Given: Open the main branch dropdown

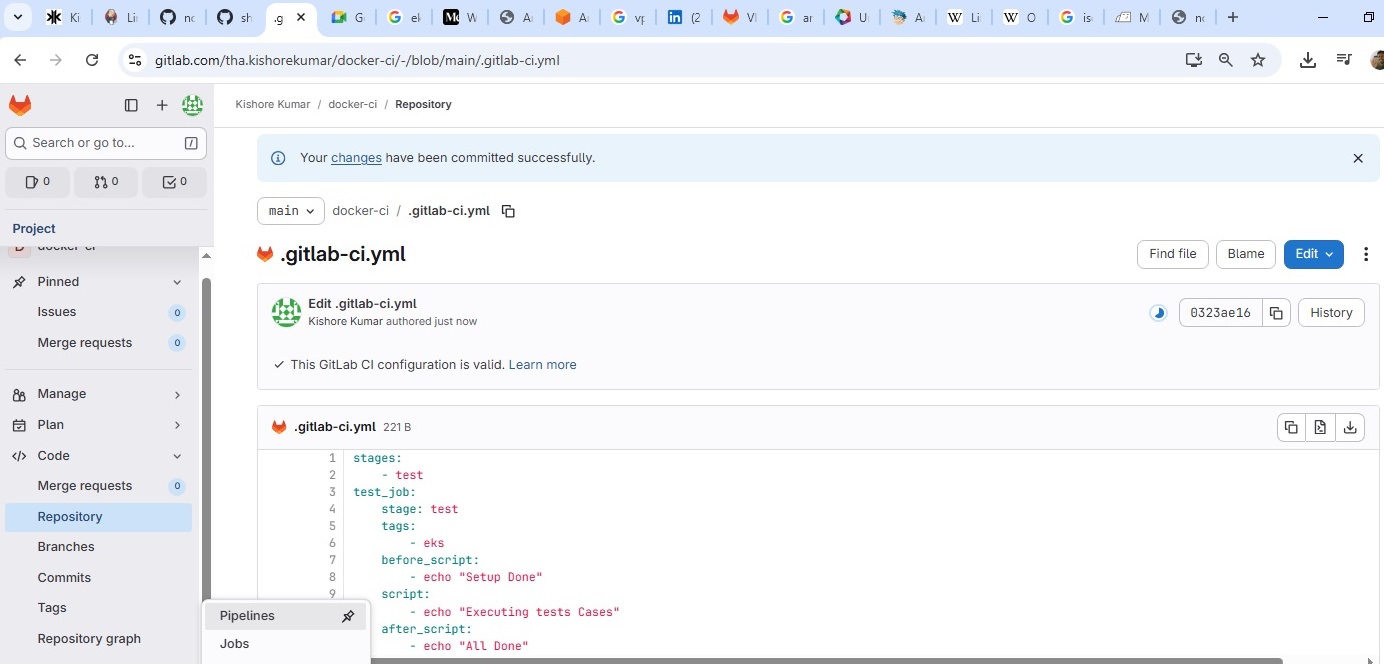Looking at the screenshot, I should [291, 211].
